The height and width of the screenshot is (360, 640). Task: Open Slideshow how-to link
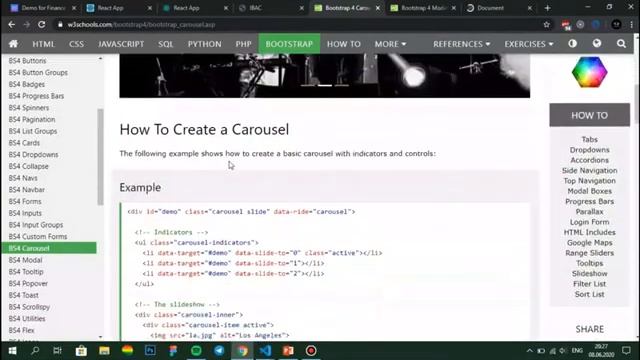(589, 274)
